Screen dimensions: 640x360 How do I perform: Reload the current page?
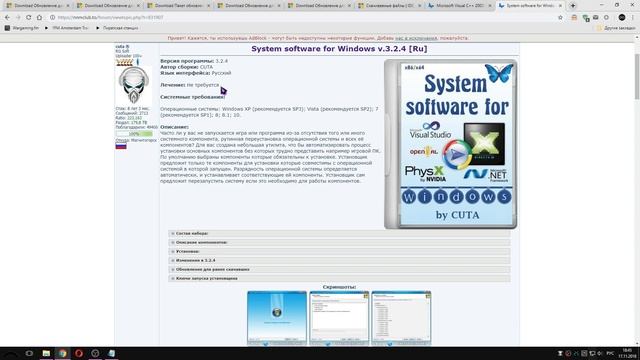click(x=29, y=18)
